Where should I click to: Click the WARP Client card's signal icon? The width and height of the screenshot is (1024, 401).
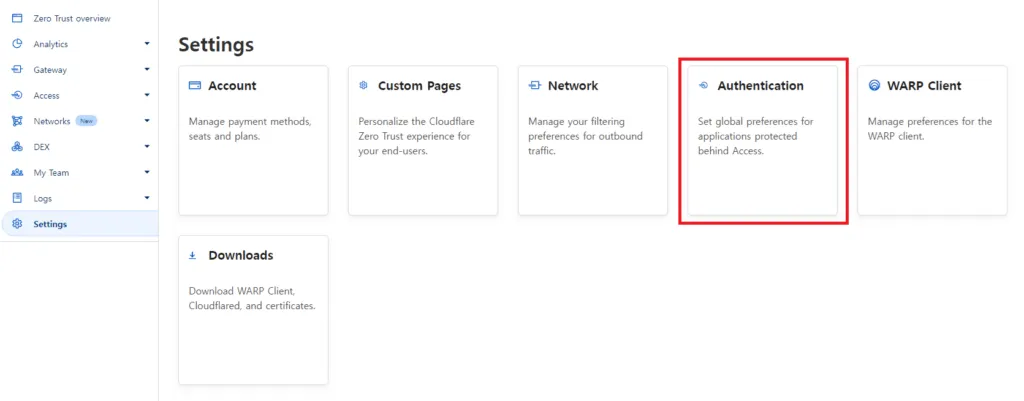pos(874,86)
